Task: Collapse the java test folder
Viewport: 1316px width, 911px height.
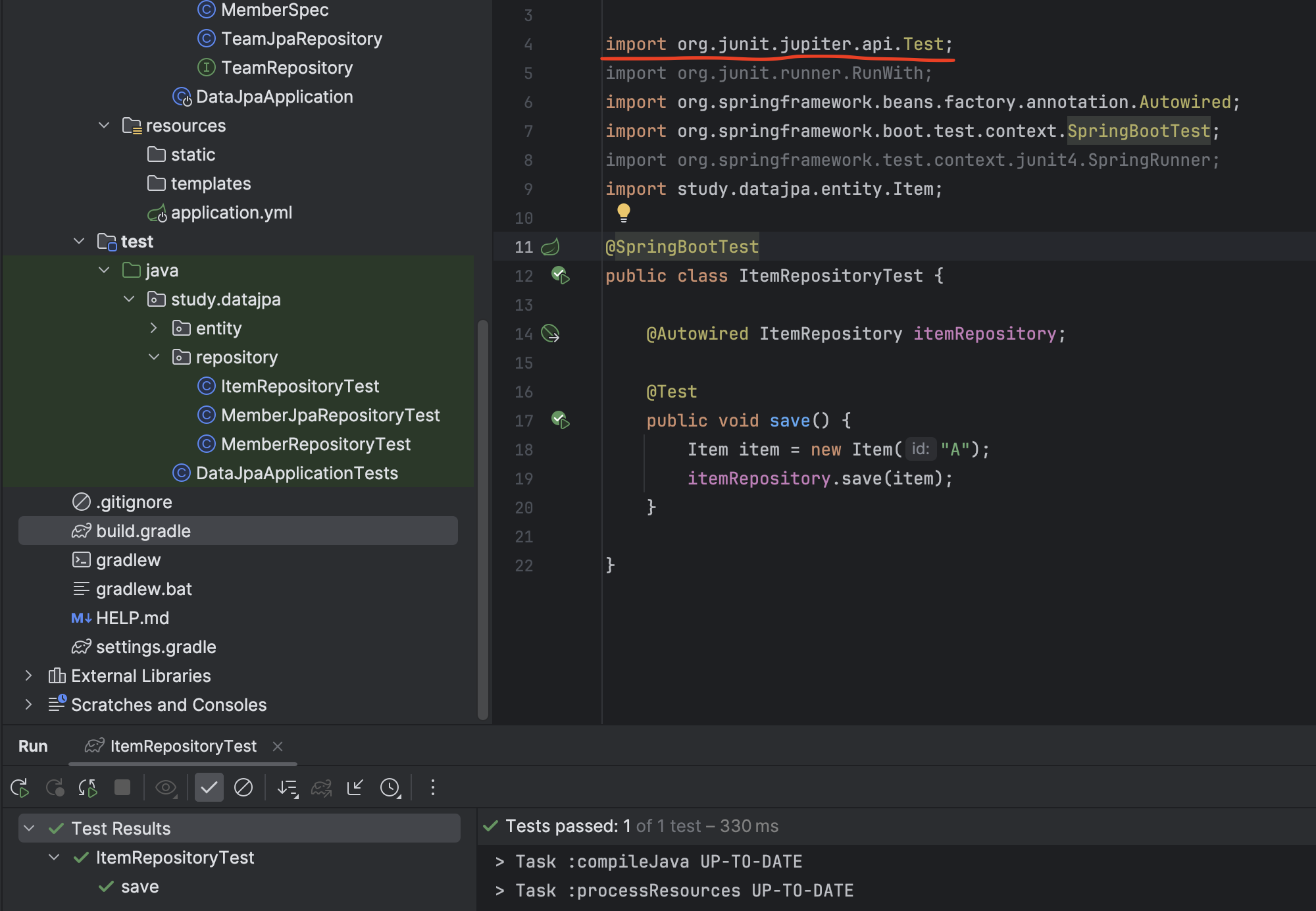Action: 104,270
